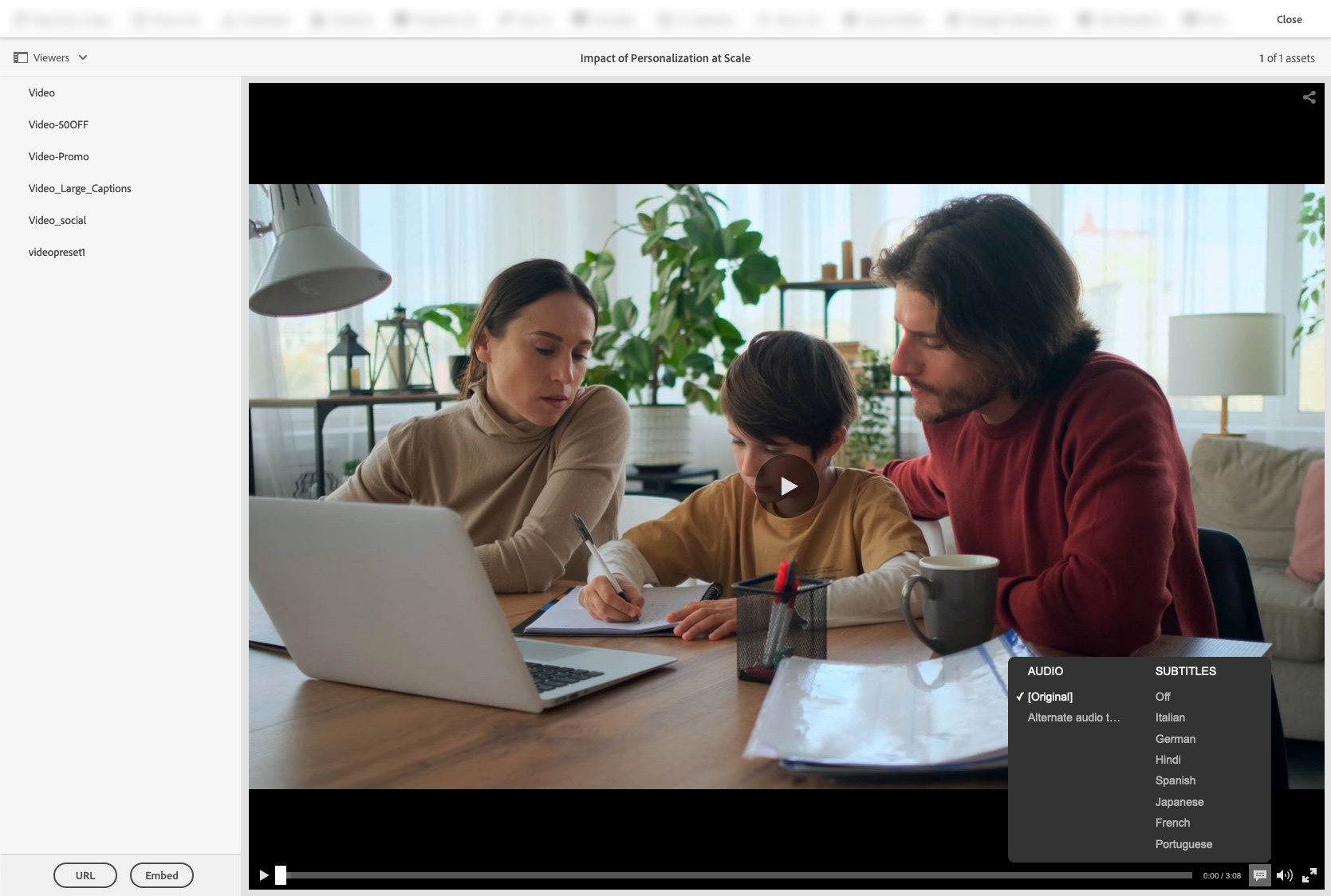Image resolution: width=1331 pixels, height=896 pixels.
Task: Click the share icon on the video
Action: (1309, 97)
